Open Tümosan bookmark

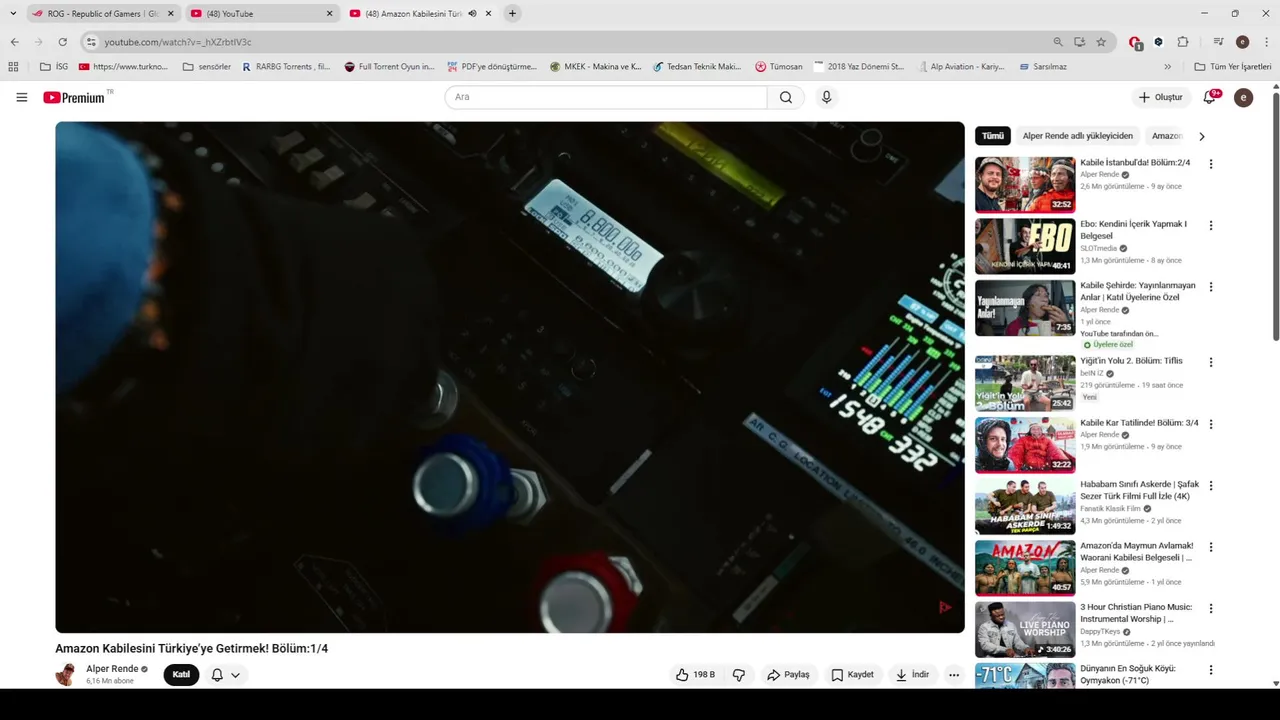tap(779, 67)
